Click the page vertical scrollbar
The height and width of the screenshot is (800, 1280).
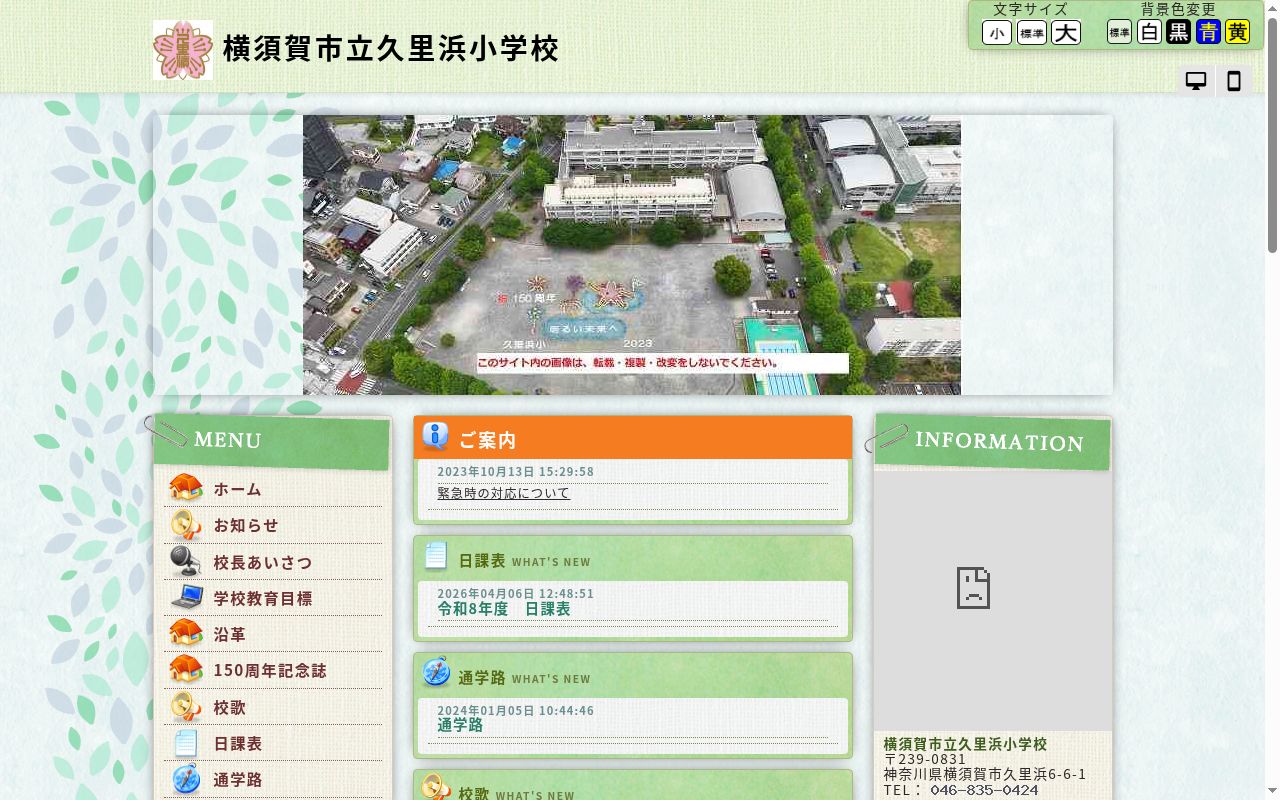[1272, 400]
